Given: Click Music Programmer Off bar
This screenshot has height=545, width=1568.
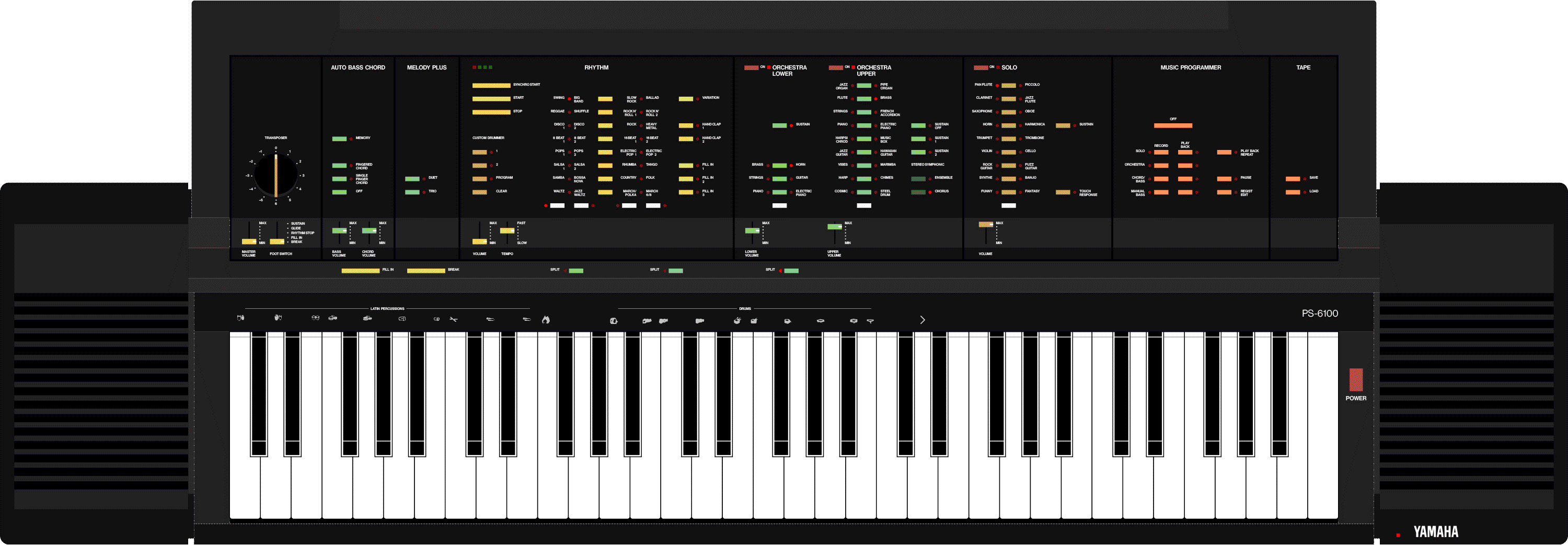Looking at the screenshot, I should pos(1173,126).
